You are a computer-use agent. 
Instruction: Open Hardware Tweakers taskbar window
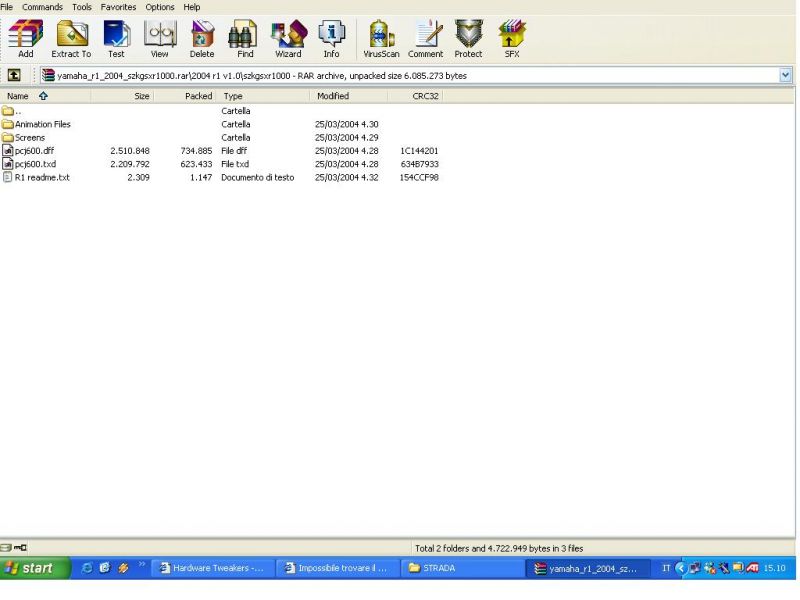(213, 568)
